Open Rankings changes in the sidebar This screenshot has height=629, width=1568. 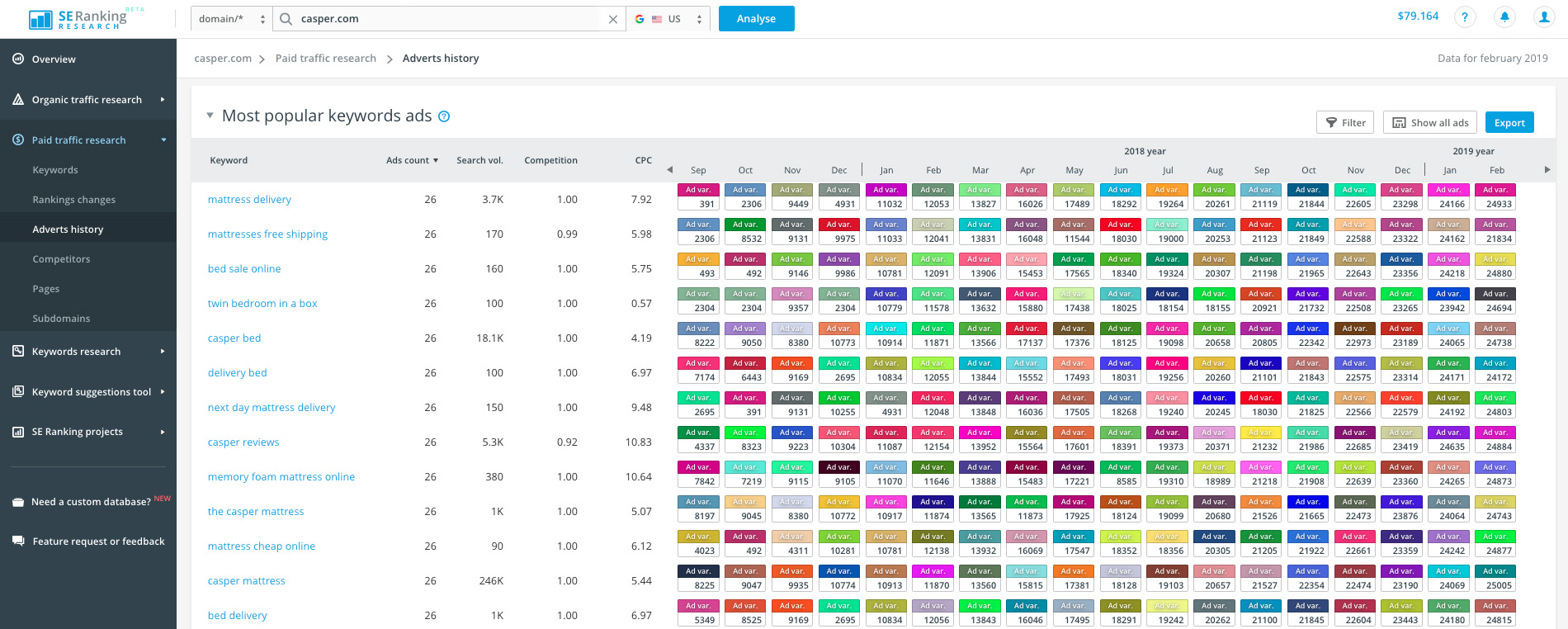(74, 200)
